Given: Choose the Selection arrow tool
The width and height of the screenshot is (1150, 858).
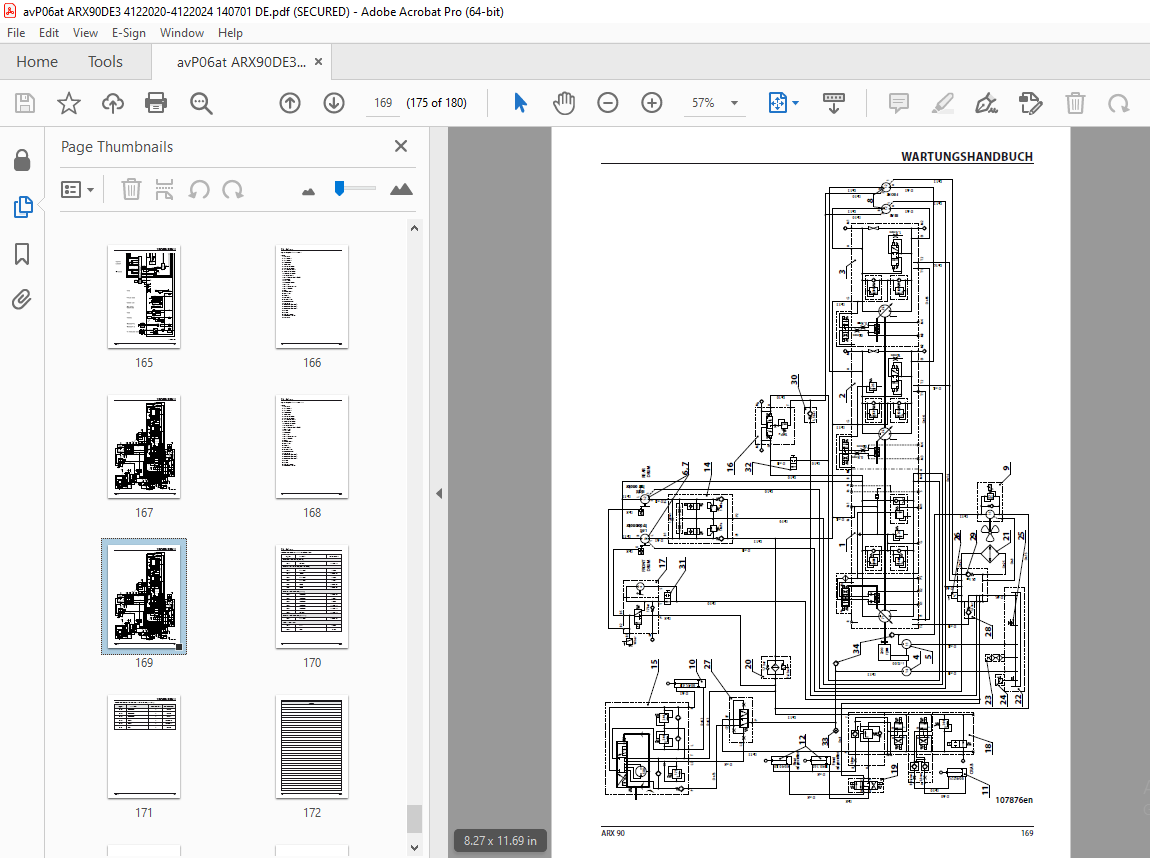Looking at the screenshot, I should click(x=521, y=103).
